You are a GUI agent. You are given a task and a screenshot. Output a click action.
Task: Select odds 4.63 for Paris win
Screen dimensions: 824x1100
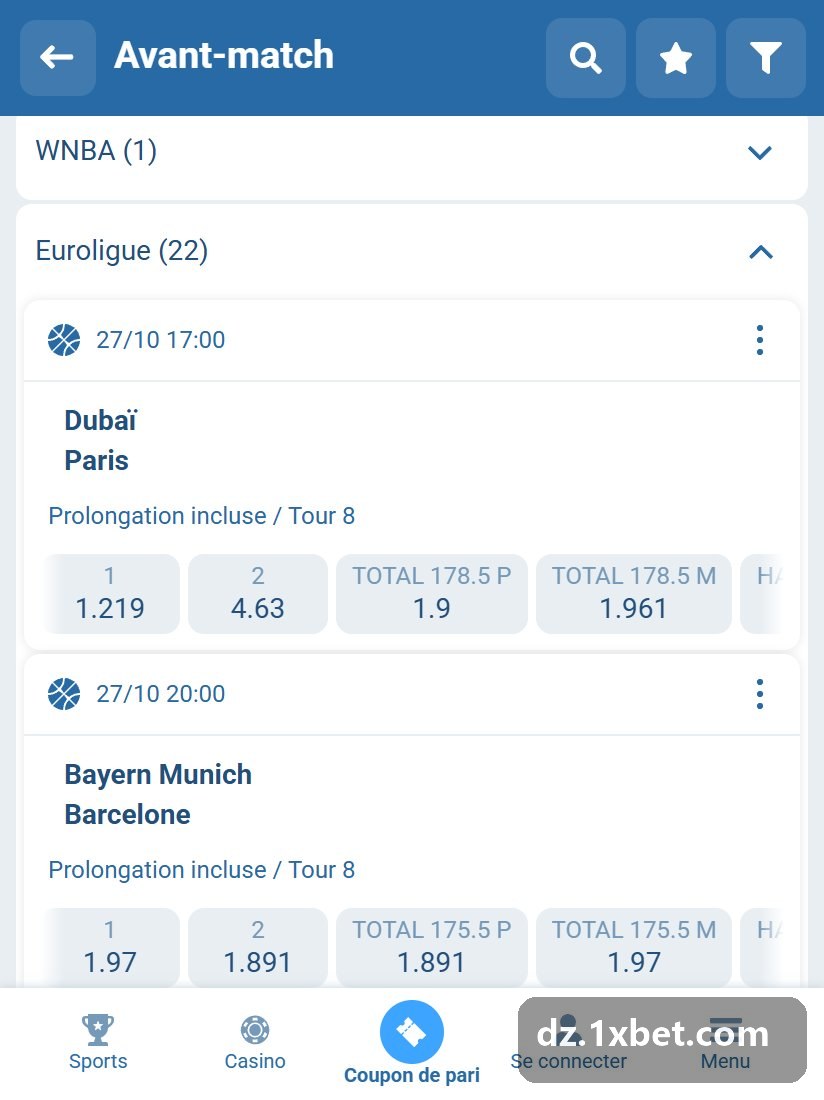[257, 593]
